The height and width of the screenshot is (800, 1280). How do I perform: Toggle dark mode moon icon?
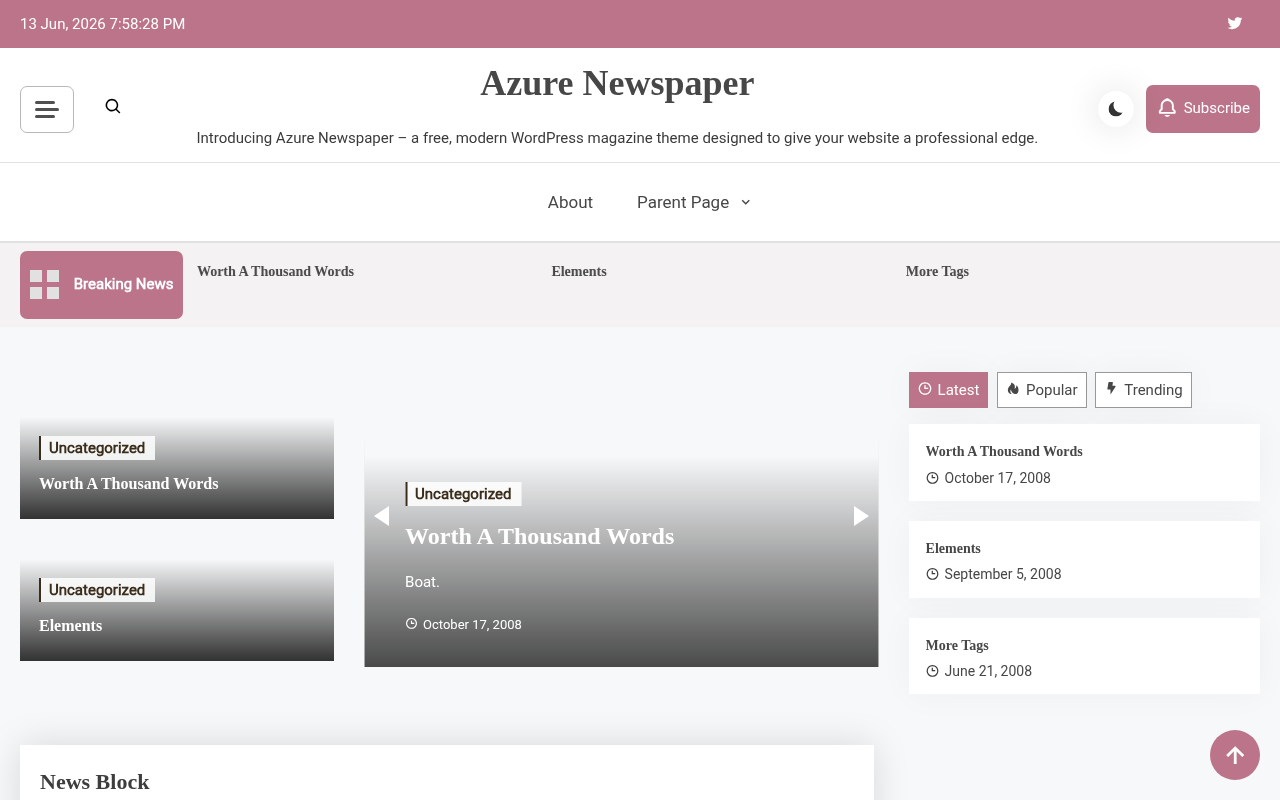pos(1116,109)
